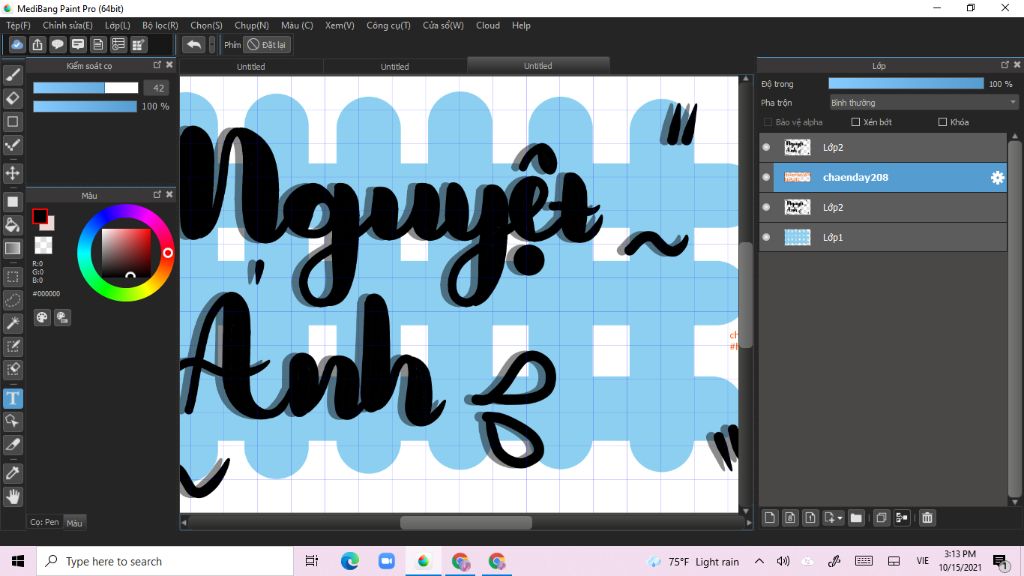Open the Tệp(F) menu
The height and width of the screenshot is (576, 1024).
pos(18,25)
